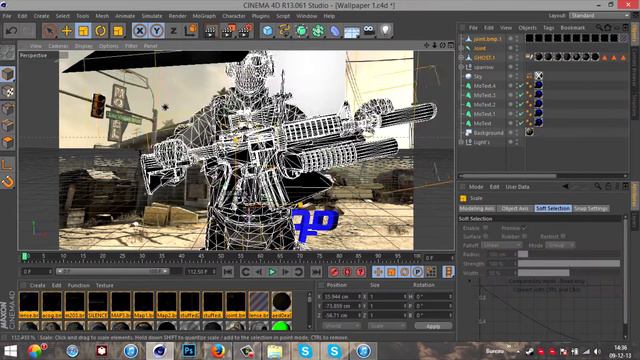Image resolution: width=640 pixels, height=360 pixels.
Task: Toggle MoText.4 enable checkmark
Action: click(521, 86)
